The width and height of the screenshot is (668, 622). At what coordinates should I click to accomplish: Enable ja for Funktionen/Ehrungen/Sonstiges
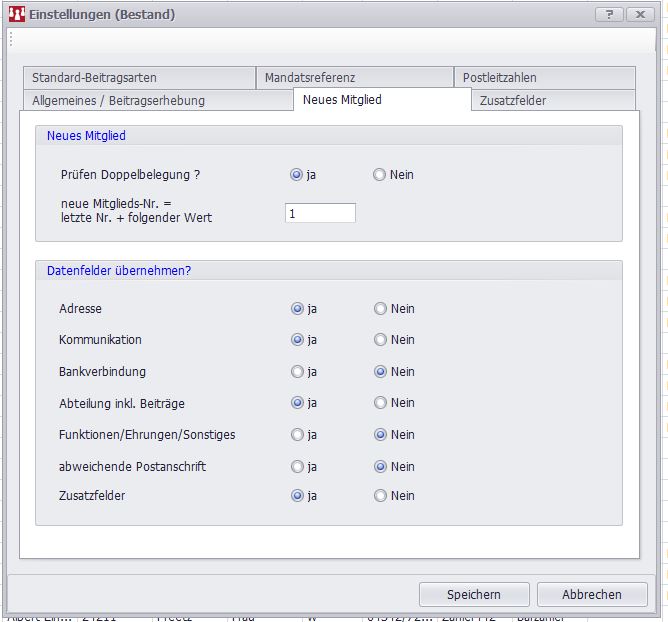click(x=297, y=435)
